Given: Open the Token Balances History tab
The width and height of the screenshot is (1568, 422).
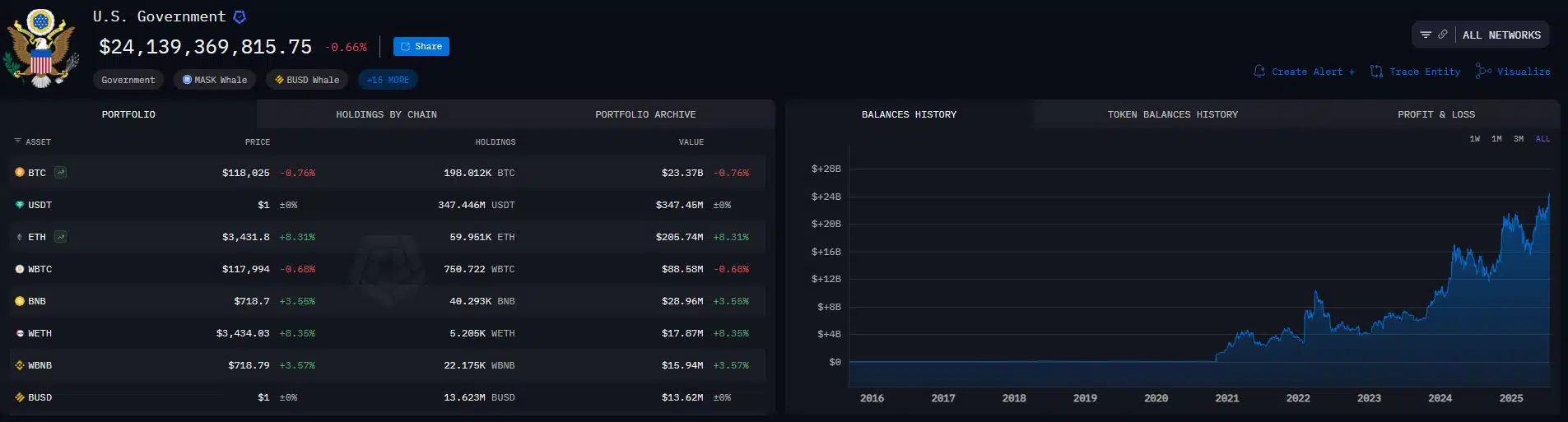Looking at the screenshot, I should pyautogui.click(x=1172, y=114).
